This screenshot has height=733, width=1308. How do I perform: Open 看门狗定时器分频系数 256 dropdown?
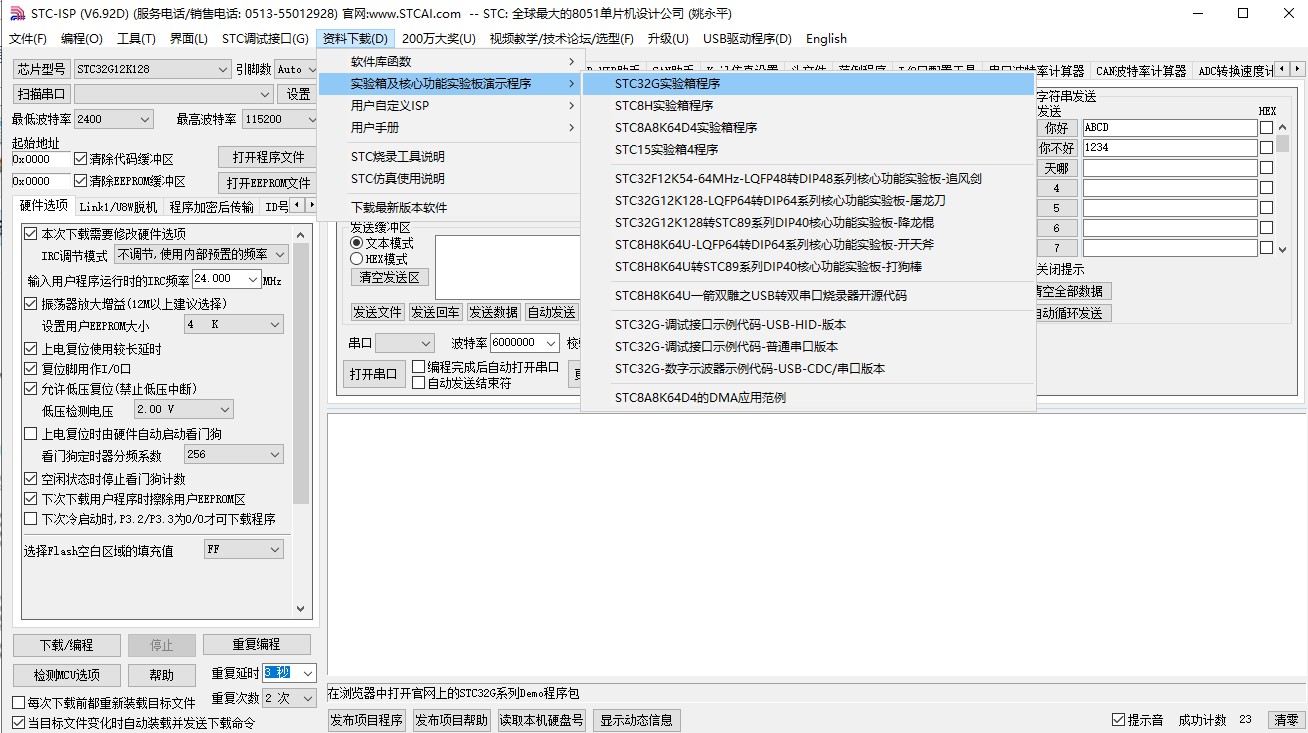(x=234, y=454)
